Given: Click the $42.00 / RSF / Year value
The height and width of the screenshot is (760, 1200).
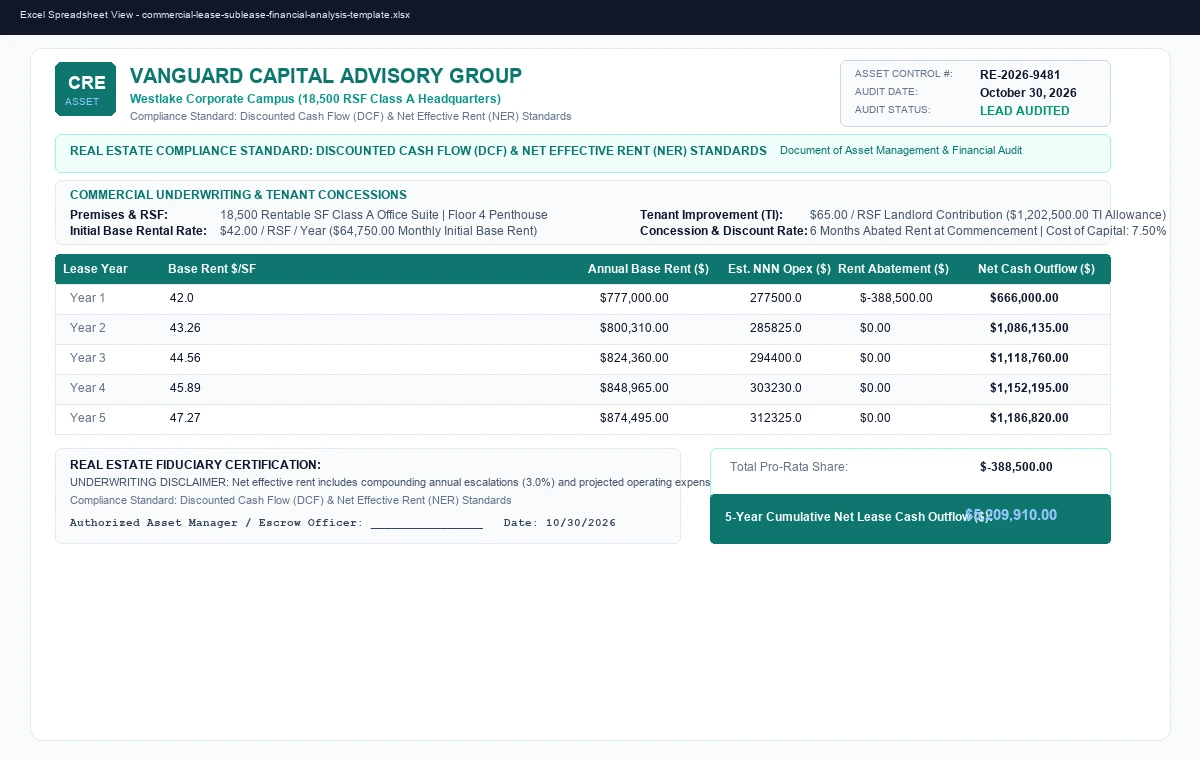Looking at the screenshot, I should pos(378,231).
